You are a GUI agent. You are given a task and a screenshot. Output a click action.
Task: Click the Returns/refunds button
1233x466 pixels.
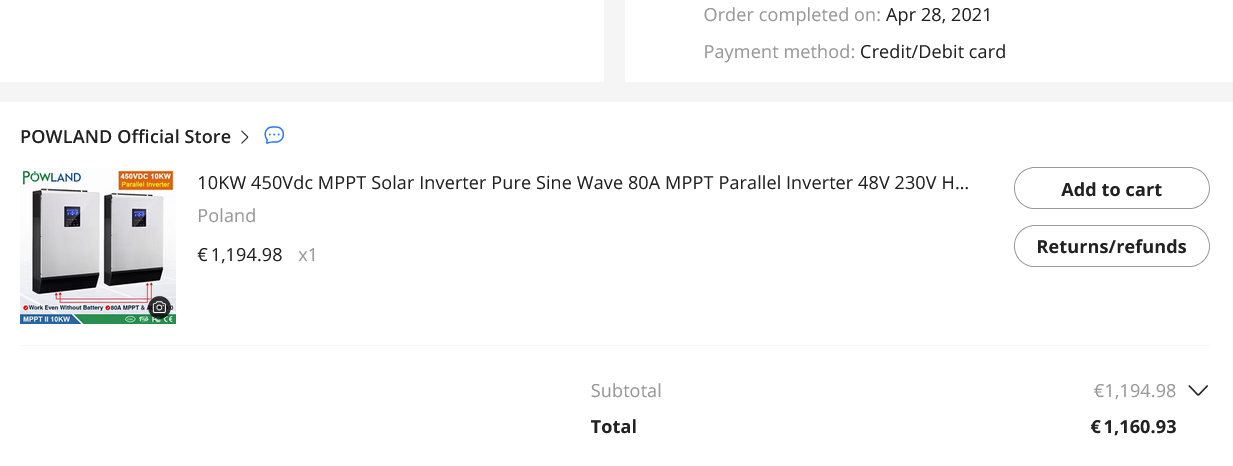pos(1111,247)
